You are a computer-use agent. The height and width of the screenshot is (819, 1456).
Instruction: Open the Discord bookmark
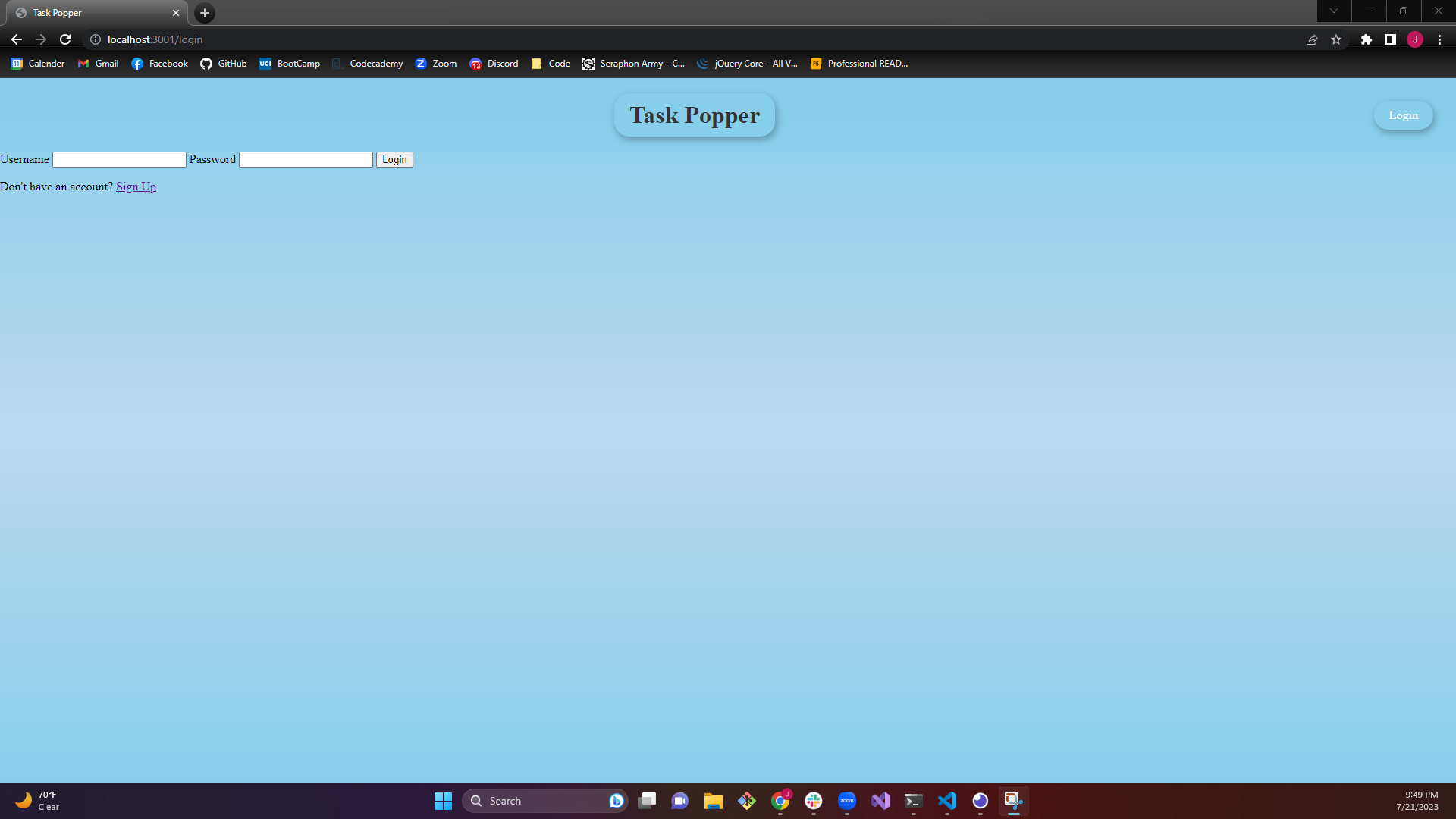[x=494, y=64]
